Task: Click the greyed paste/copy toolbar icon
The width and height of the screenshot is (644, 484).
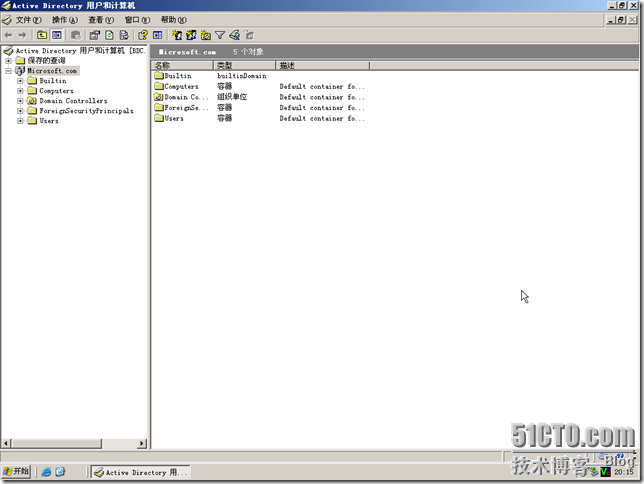Action: coord(76,35)
